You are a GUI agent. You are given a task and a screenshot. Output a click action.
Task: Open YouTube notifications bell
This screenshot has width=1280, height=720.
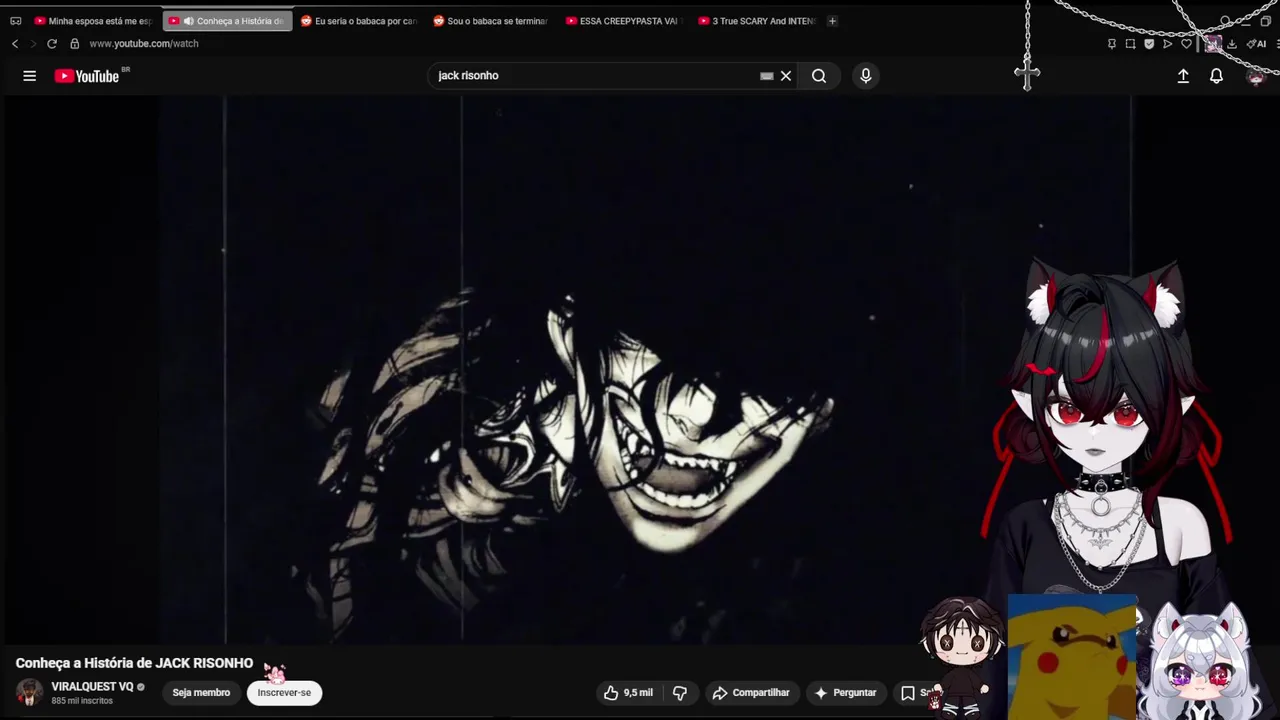(1216, 76)
